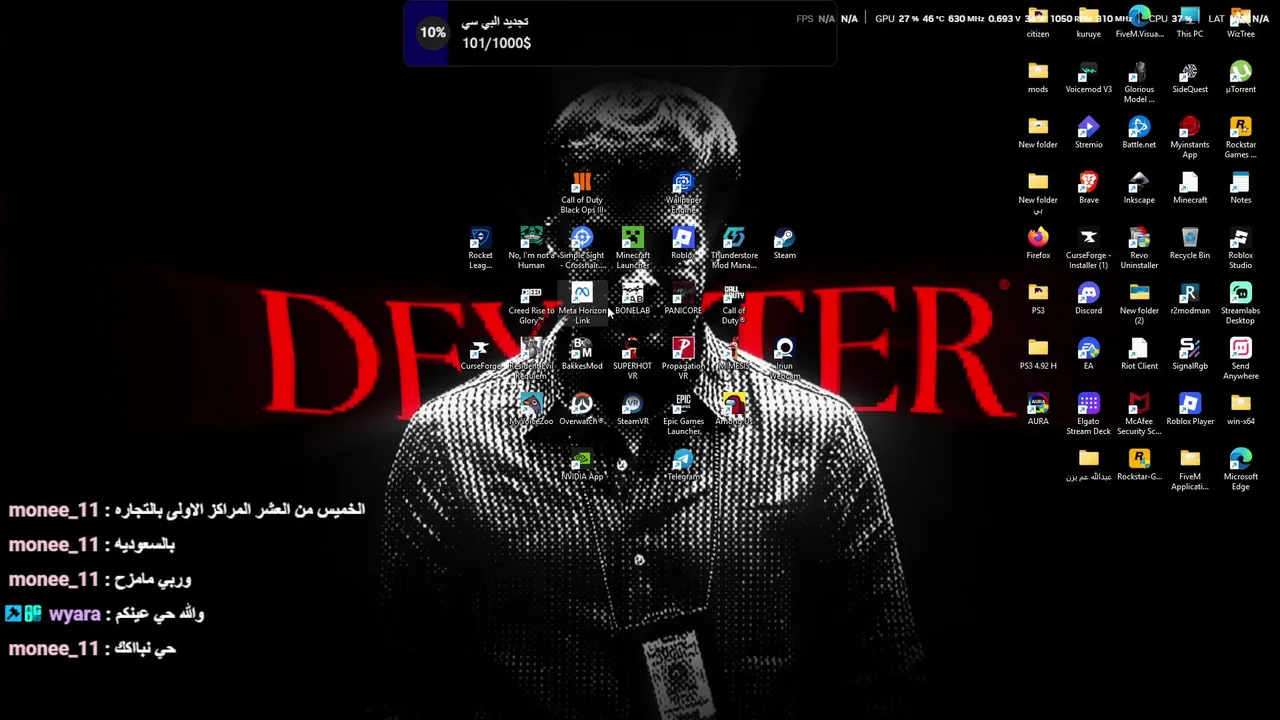Open No, I'm not a Human shortcut

(531, 248)
